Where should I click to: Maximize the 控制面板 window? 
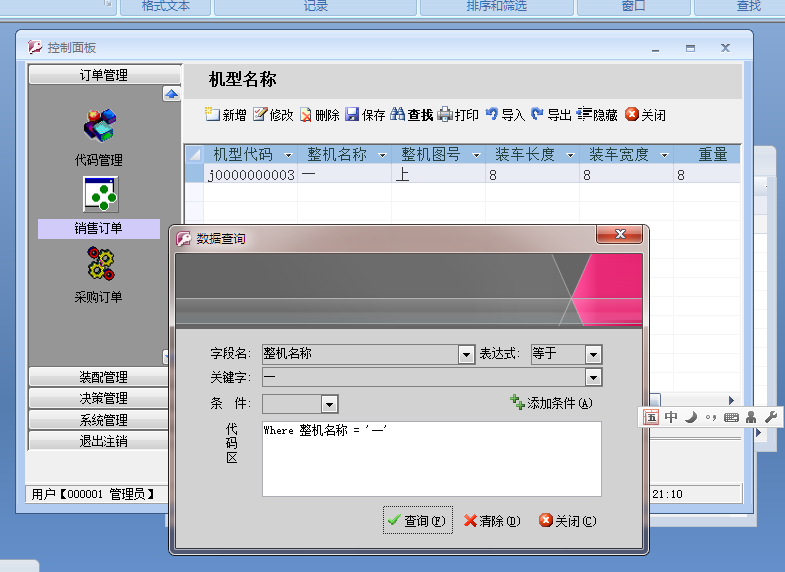(690, 48)
